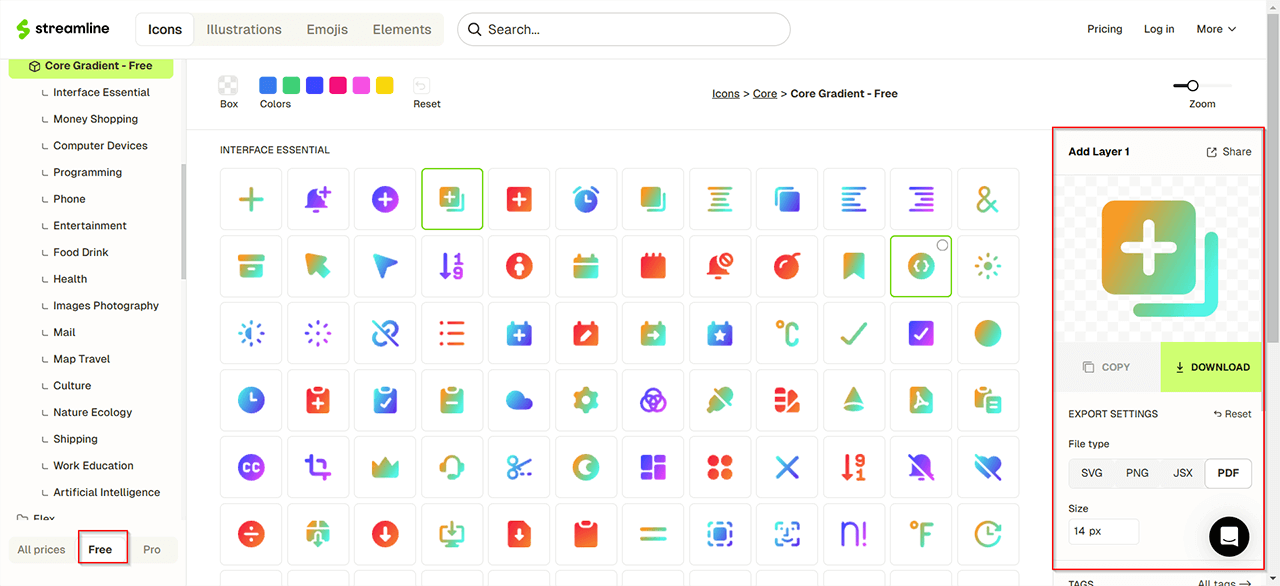This screenshot has width=1280, height=586.
Task: Filter by Free price option
Action: click(100, 549)
